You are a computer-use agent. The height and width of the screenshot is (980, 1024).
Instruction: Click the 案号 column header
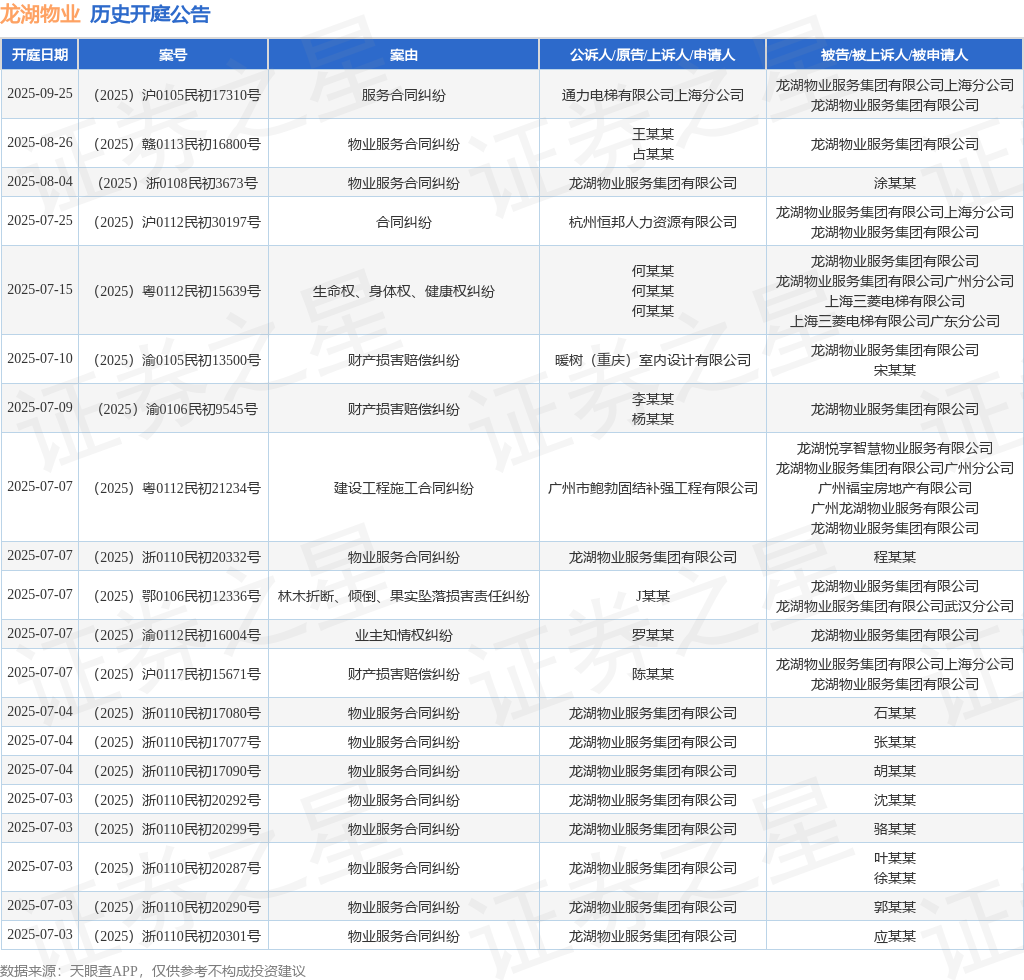click(173, 55)
